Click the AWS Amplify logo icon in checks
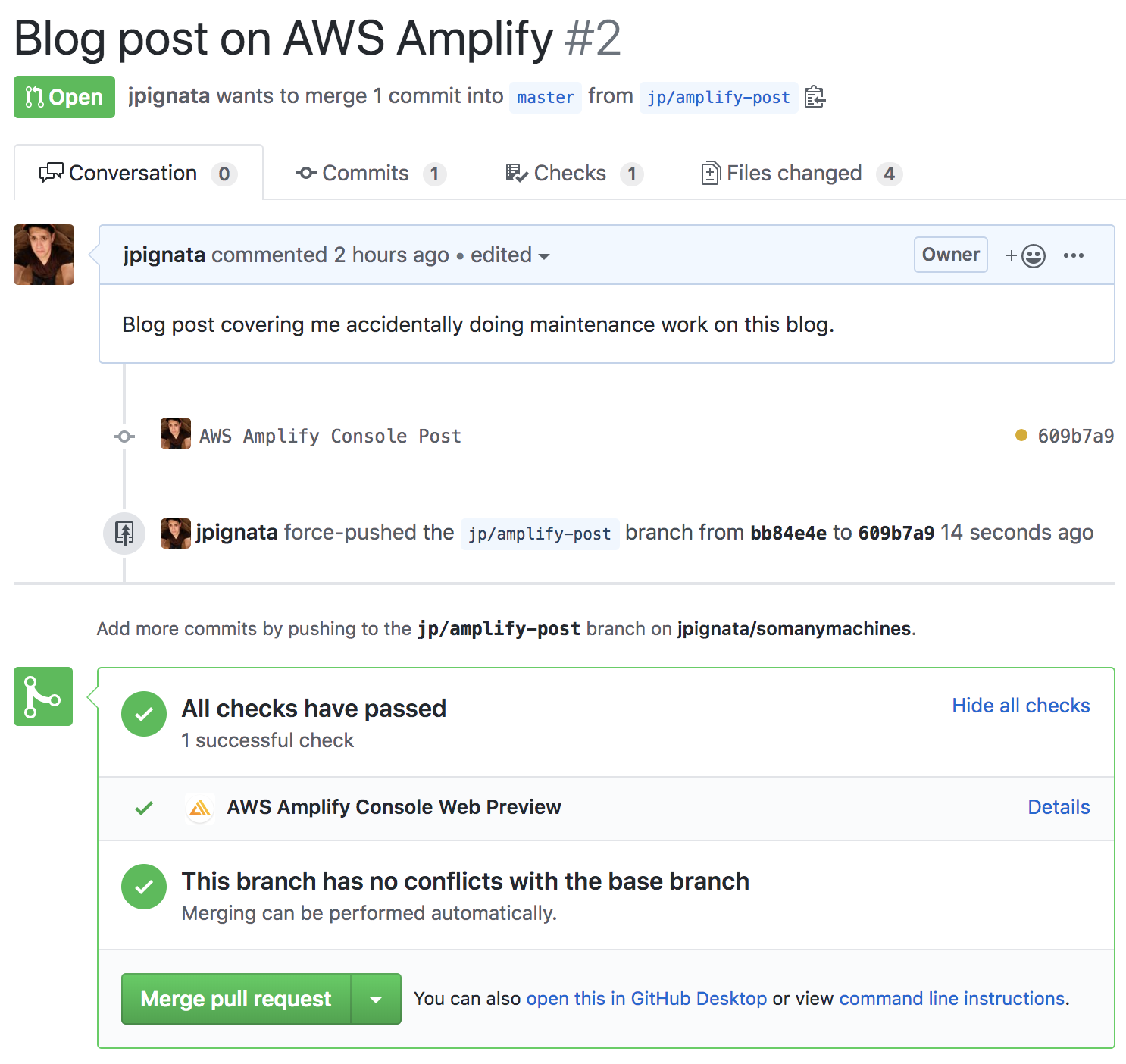The height and width of the screenshot is (1064, 1126). (200, 808)
